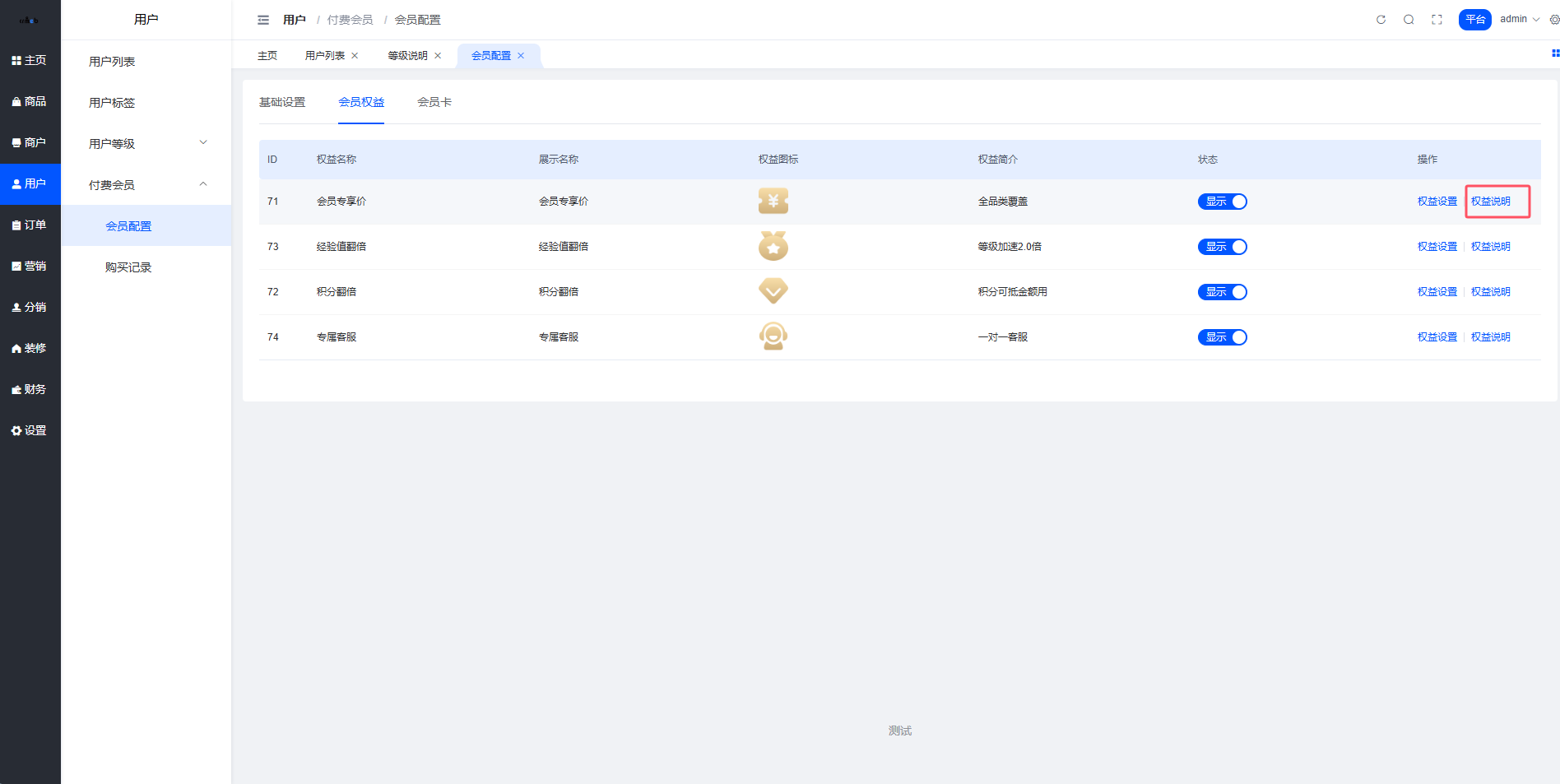This screenshot has width=1560, height=784.
Task: Toggle display switch for 经验值翻倍
Action: point(1222,247)
